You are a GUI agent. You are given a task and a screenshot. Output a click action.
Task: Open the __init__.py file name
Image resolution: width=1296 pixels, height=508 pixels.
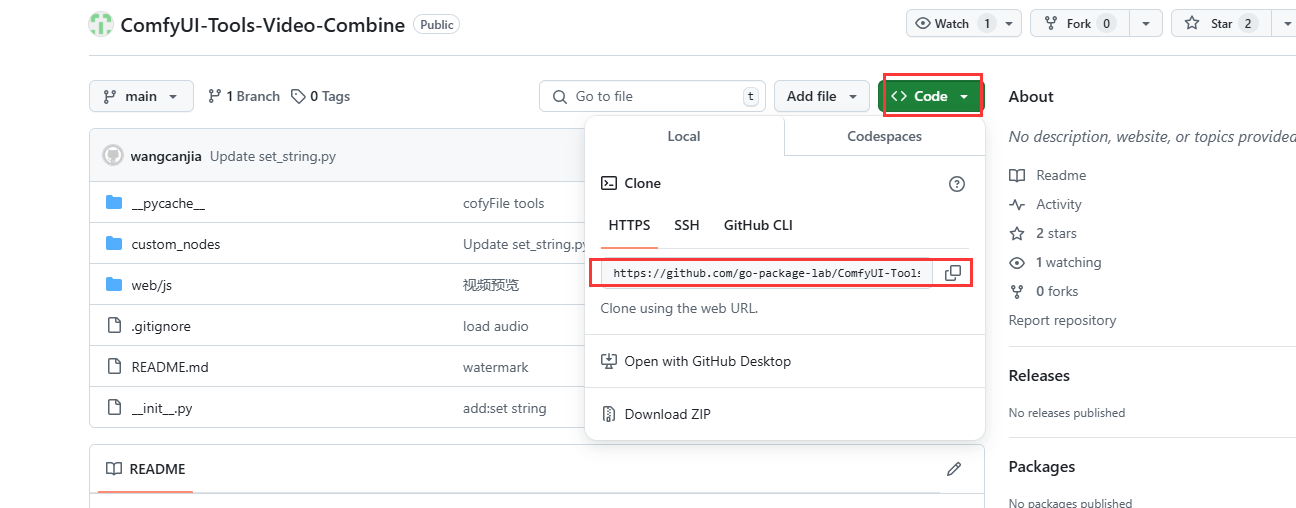(x=162, y=408)
